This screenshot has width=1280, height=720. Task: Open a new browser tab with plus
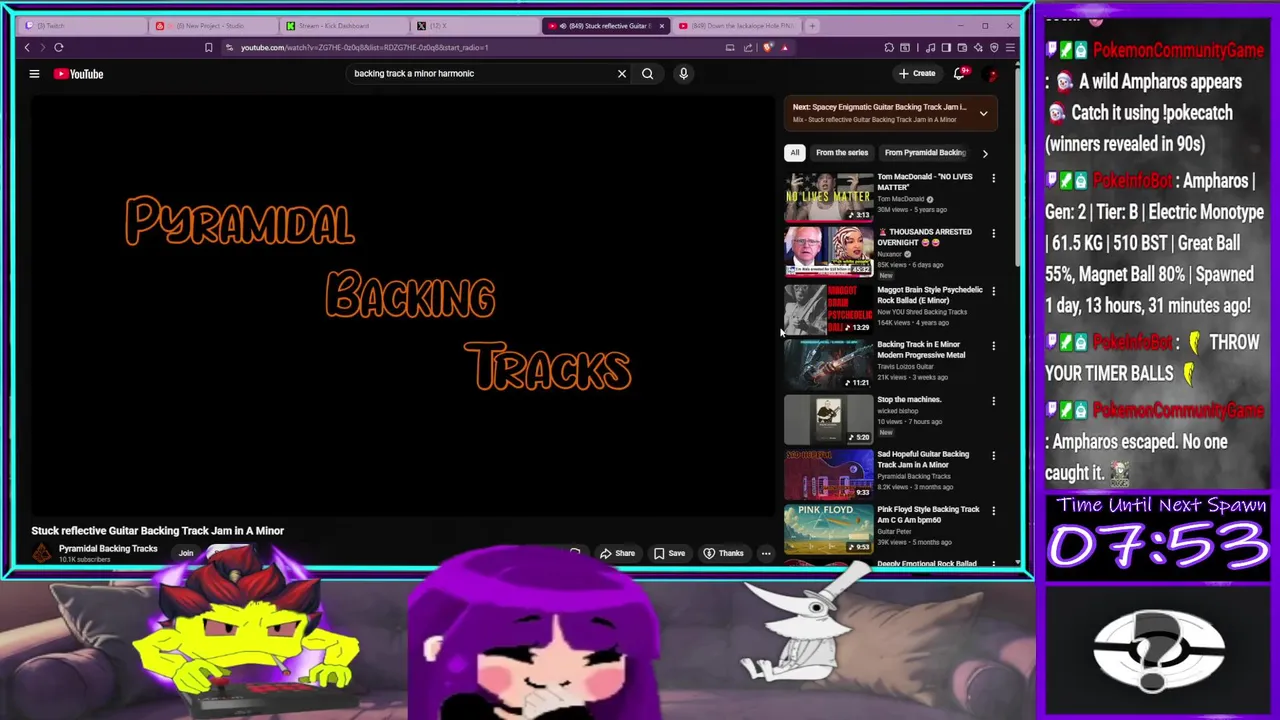[813, 25]
